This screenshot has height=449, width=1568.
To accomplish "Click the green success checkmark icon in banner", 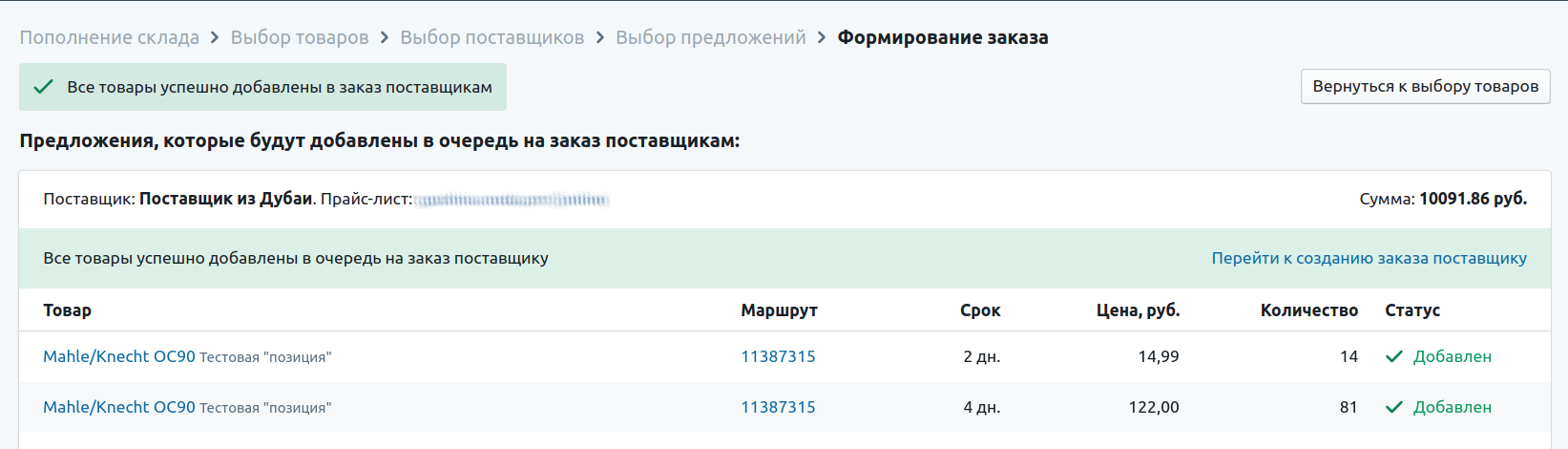I will point(43,87).
